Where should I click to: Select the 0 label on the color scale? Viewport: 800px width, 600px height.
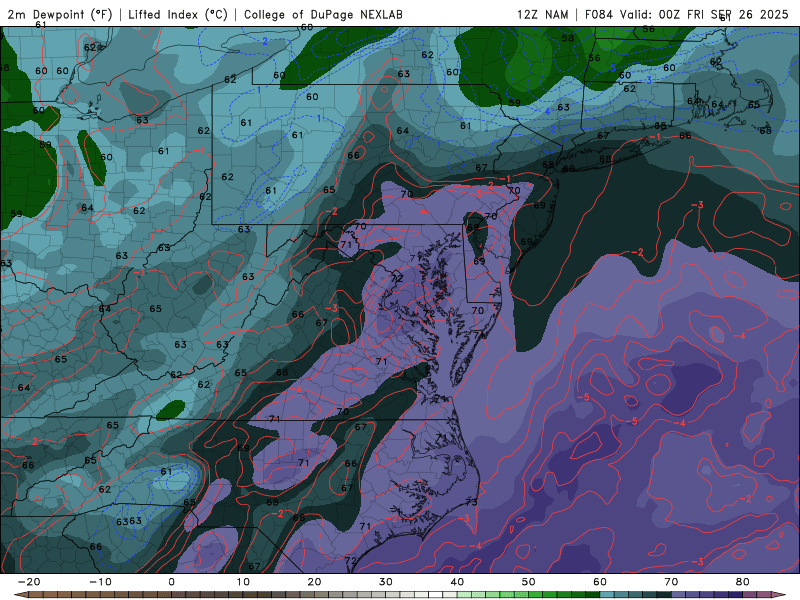click(171, 582)
